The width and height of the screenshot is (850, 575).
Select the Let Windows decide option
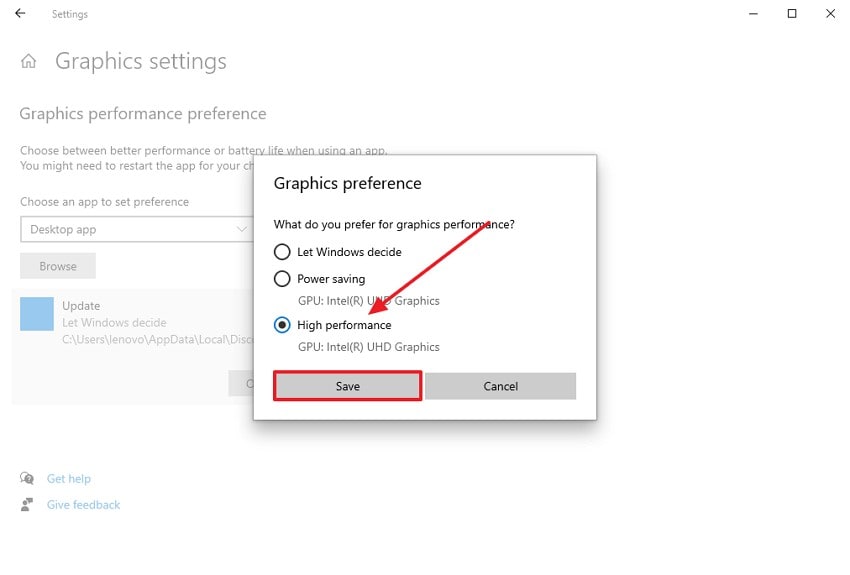click(282, 252)
